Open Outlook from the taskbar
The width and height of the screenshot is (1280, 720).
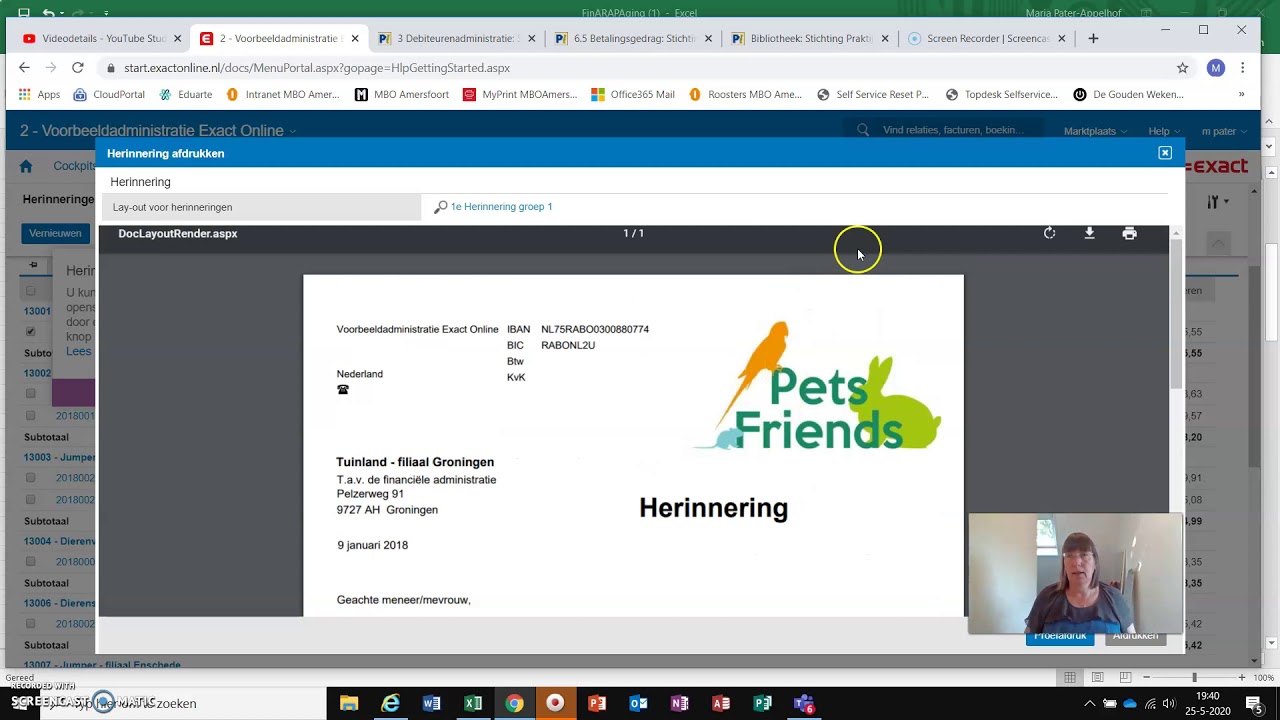point(638,703)
